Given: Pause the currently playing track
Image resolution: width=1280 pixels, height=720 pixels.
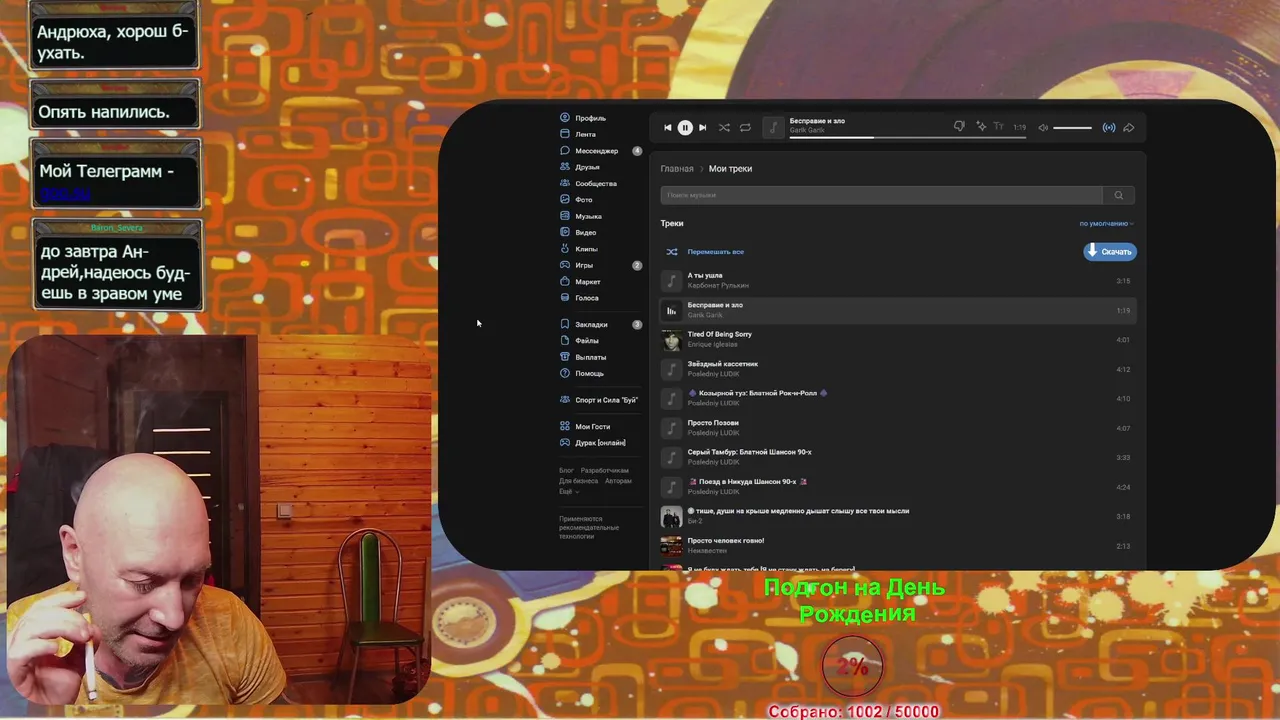Looking at the screenshot, I should coord(685,127).
